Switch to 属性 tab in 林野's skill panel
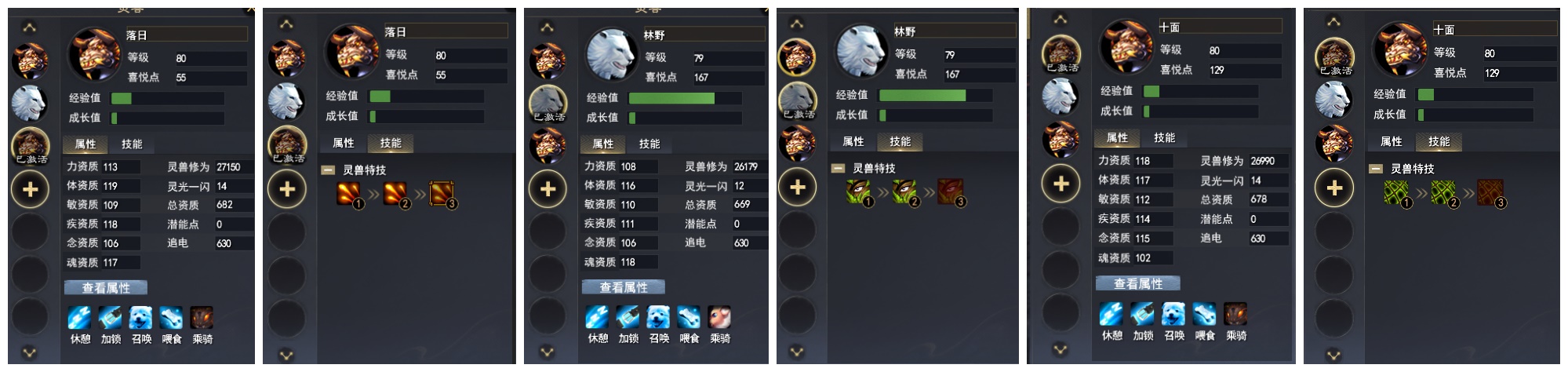This screenshot has height=372, width=1568. pyautogui.click(x=853, y=141)
